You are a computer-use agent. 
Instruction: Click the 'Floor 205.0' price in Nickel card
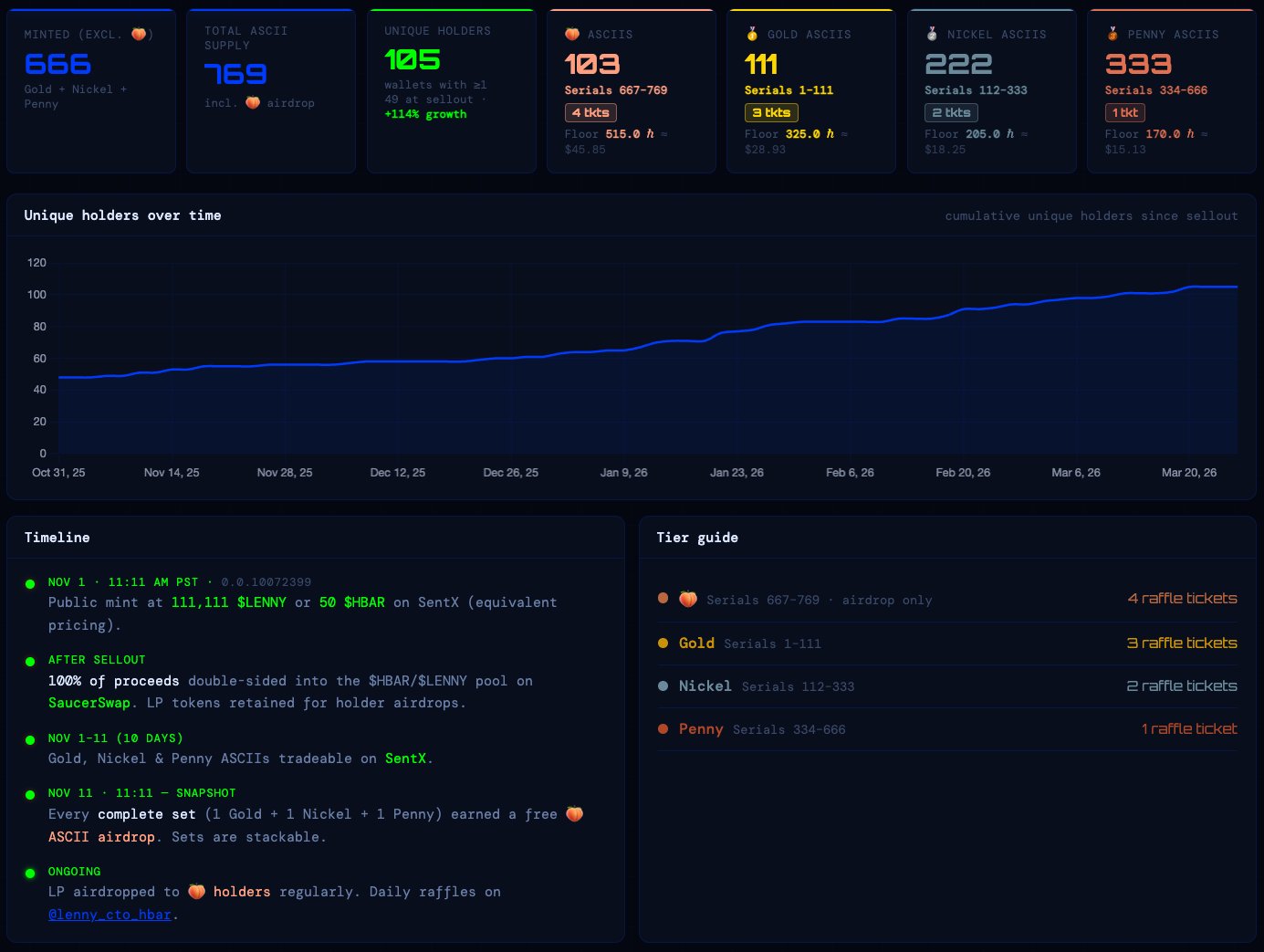[970, 134]
